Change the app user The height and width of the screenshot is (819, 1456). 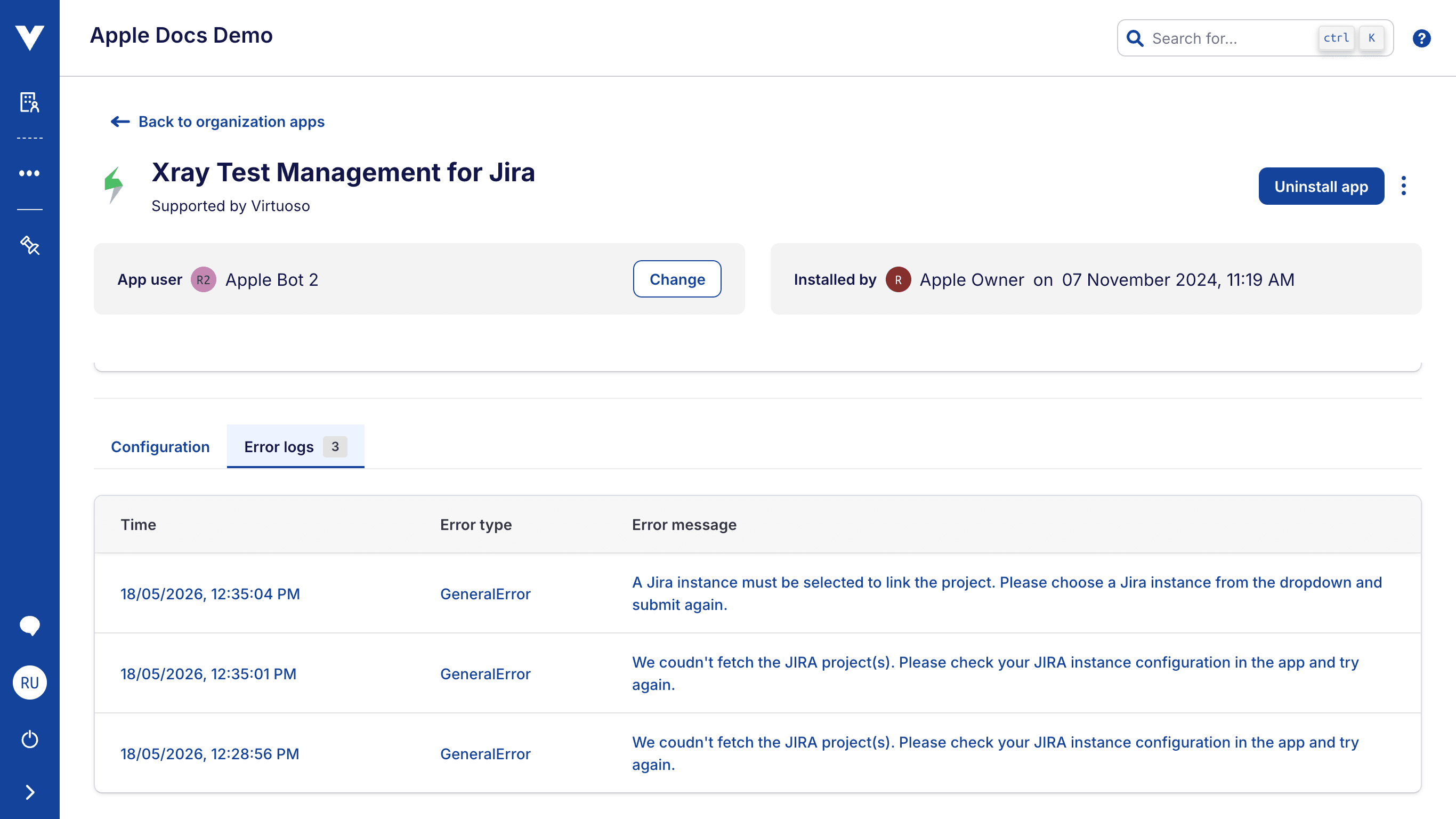(x=677, y=279)
